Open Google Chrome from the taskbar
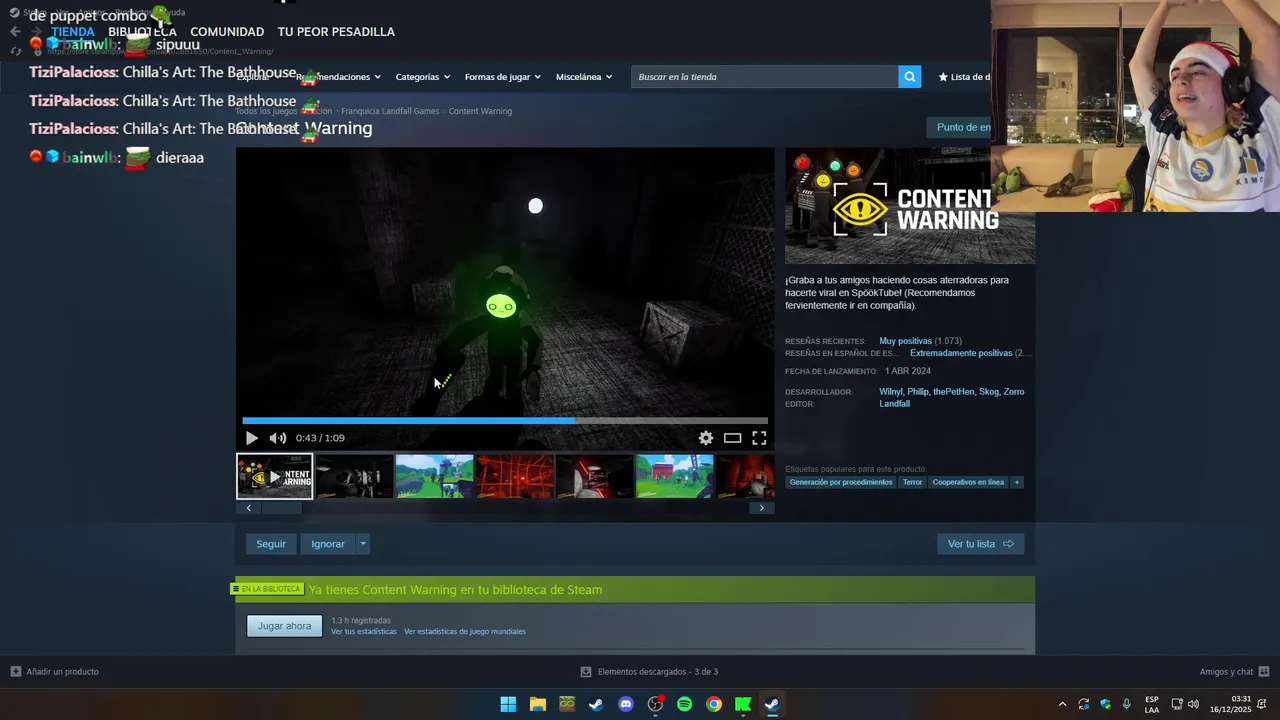 pos(713,704)
